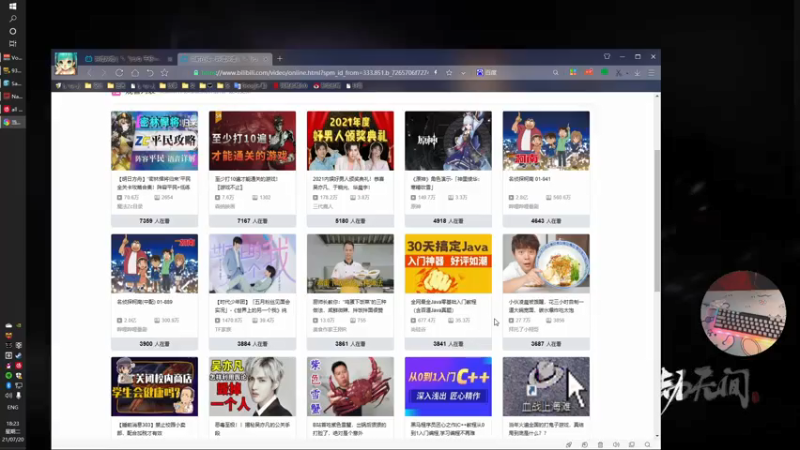800x450 pixels.
Task: Open the '从0到1入门C++' thumbnail
Action: 448,387
